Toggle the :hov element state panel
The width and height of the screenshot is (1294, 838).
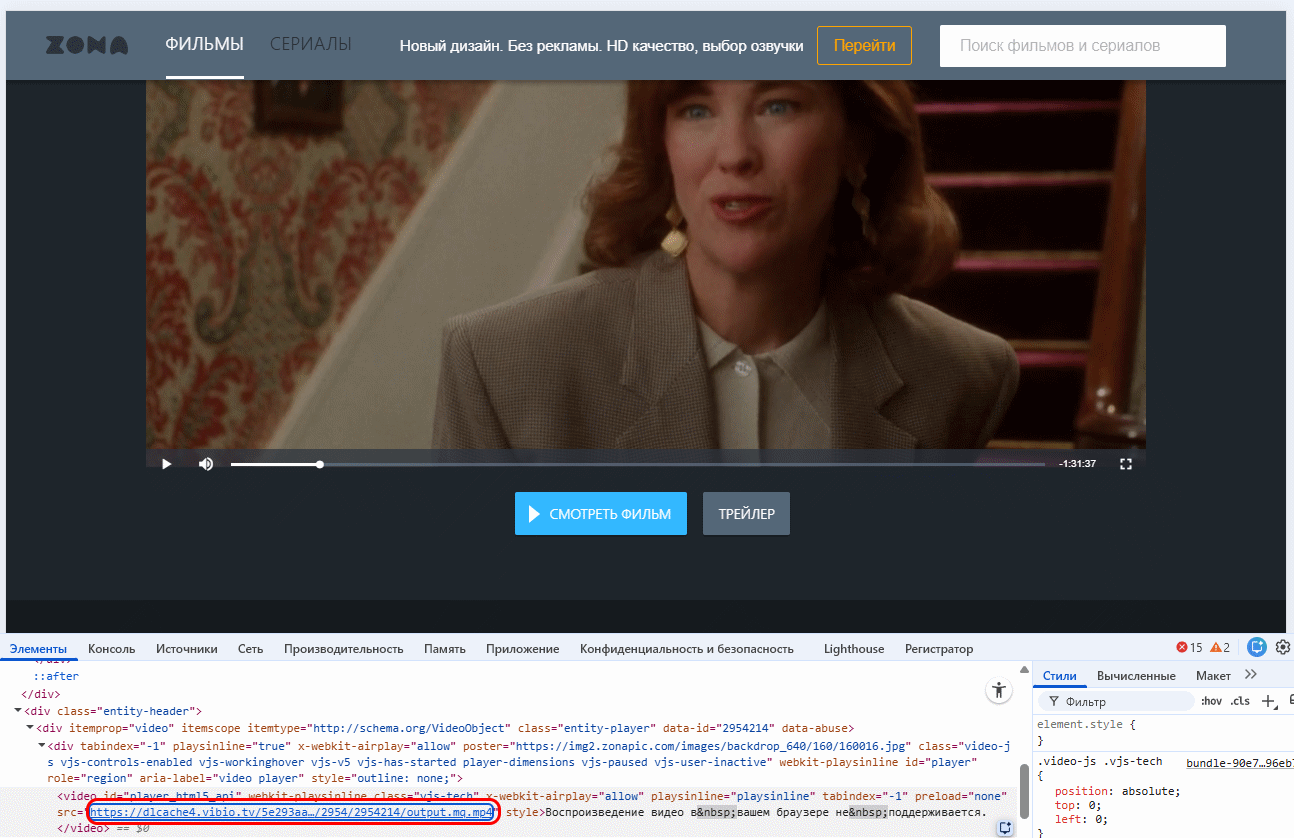click(x=1211, y=701)
